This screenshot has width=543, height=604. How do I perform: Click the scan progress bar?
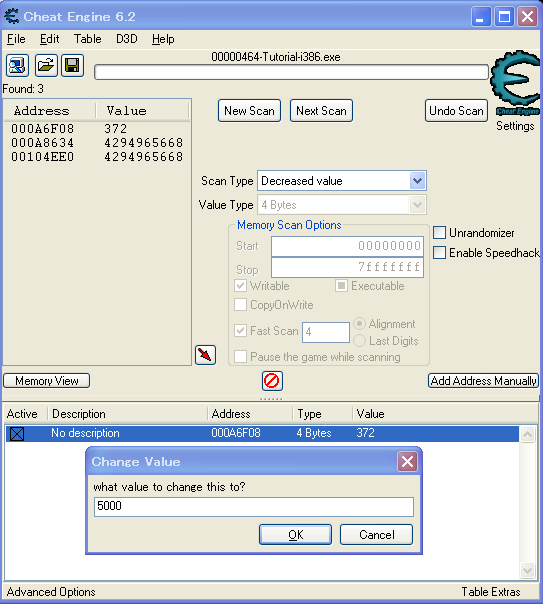tap(292, 72)
